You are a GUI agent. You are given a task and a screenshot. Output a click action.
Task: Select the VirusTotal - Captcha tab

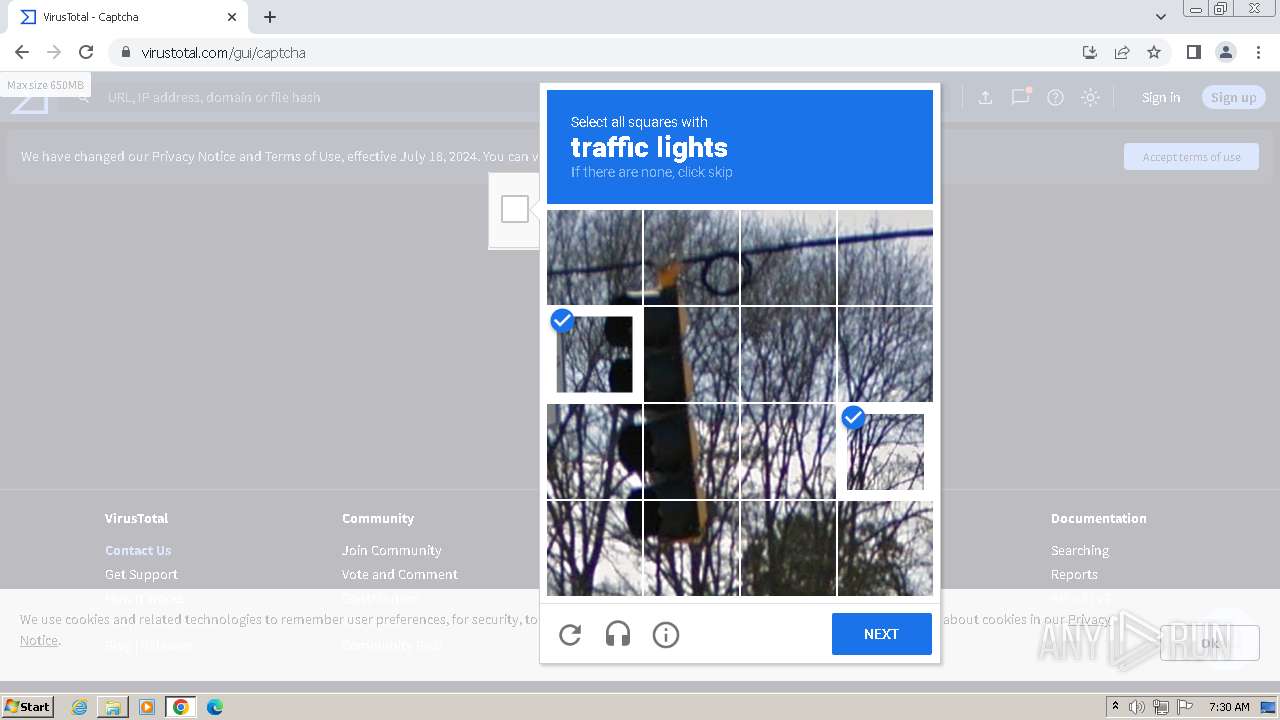click(x=128, y=17)
